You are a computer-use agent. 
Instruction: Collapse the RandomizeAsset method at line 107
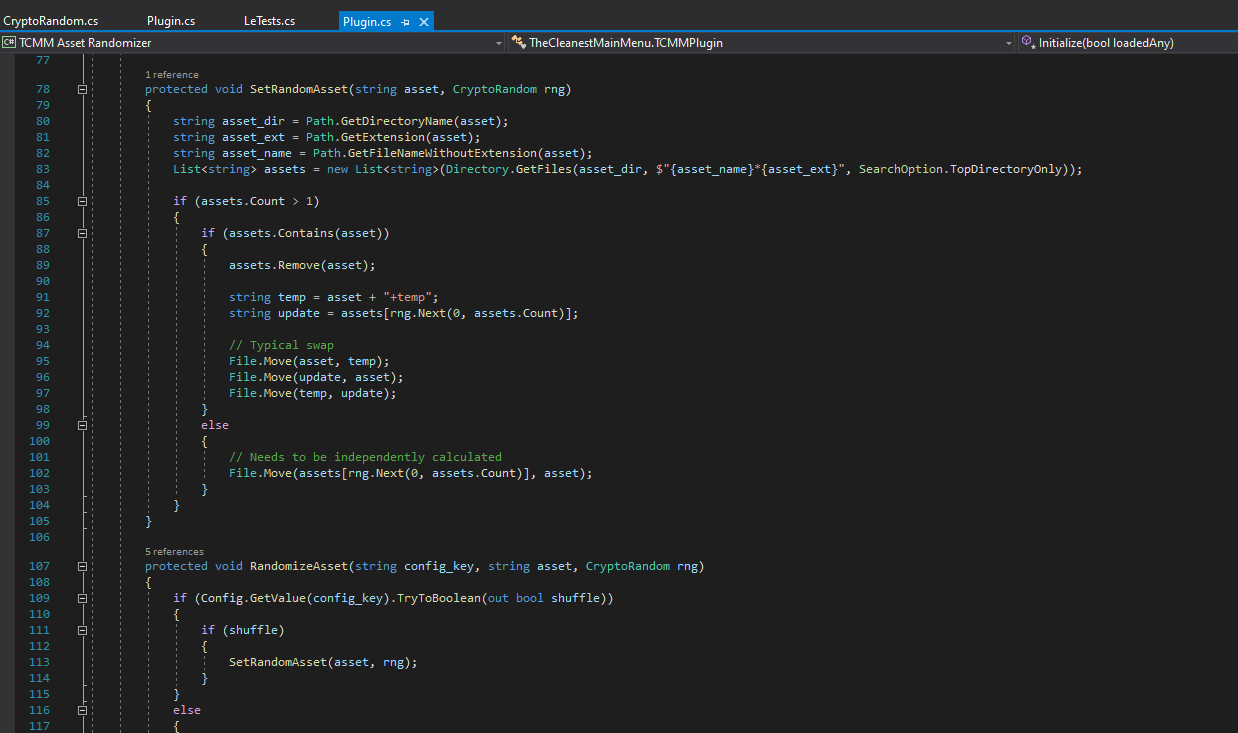click(83, 566)
